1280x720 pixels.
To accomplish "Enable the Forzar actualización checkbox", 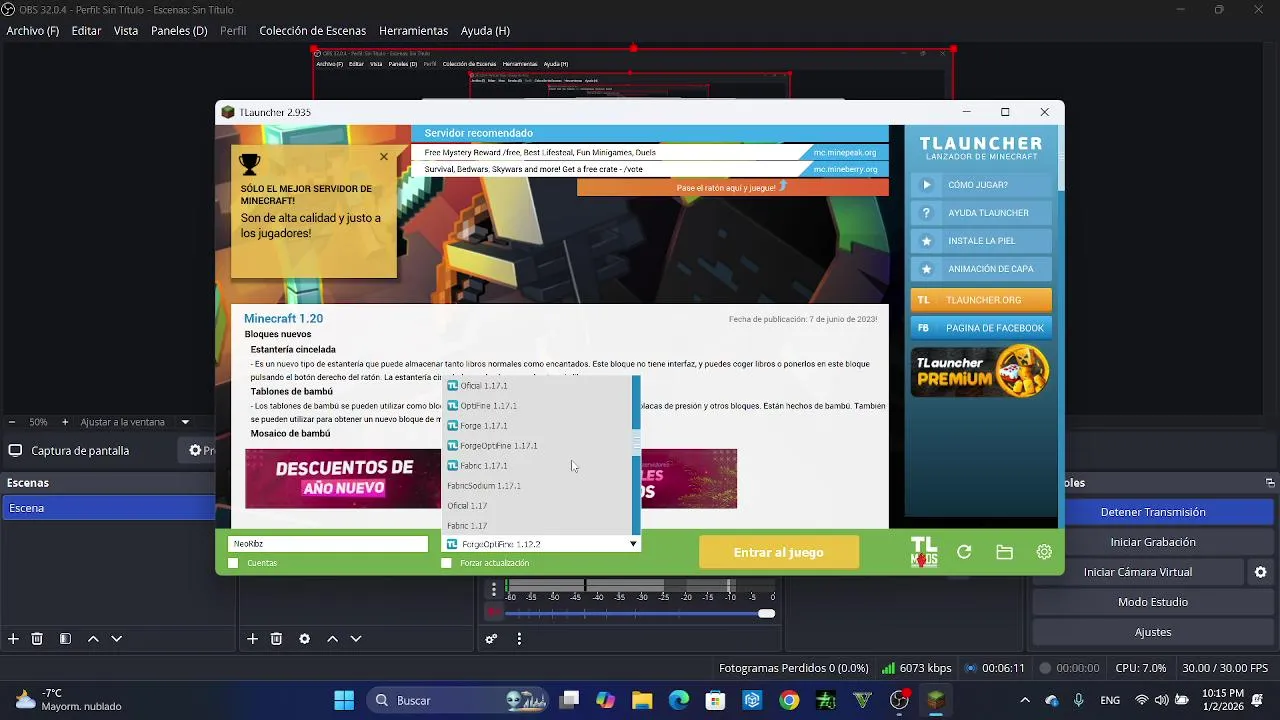I will coord(446,563).
